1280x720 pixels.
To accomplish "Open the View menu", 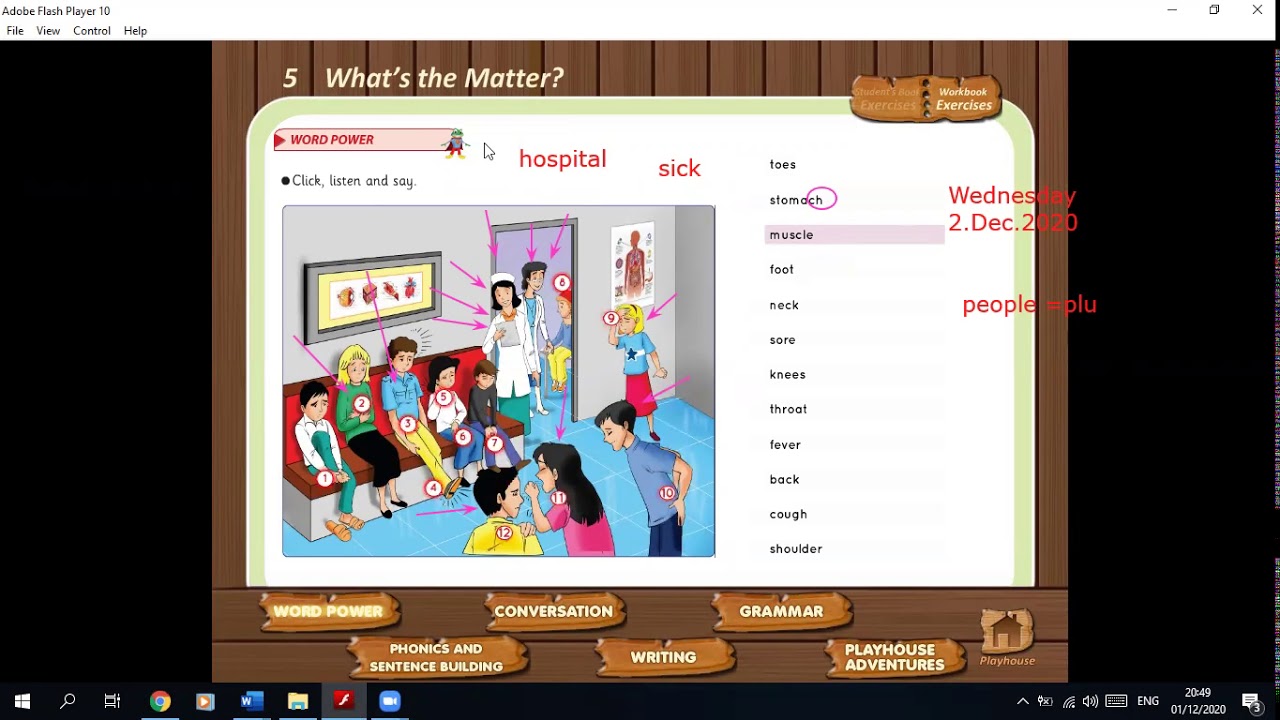I will [x=48, y=31].
